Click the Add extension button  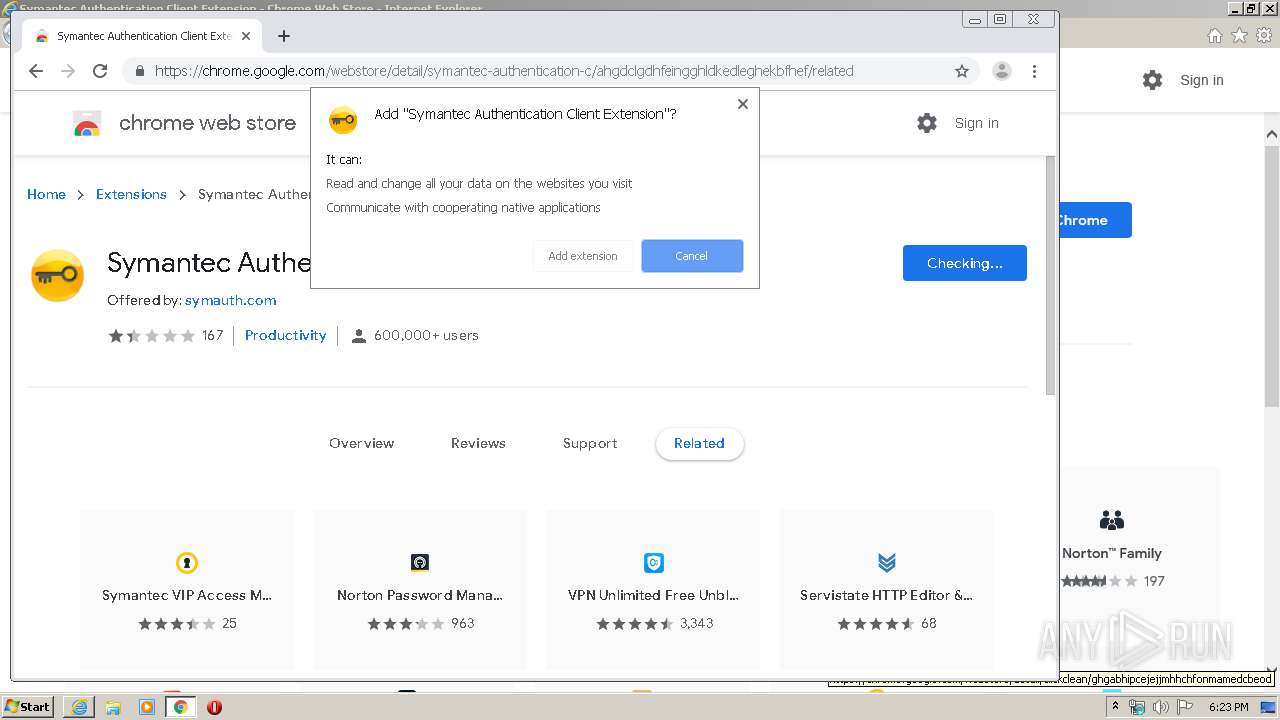coord(583,256)
